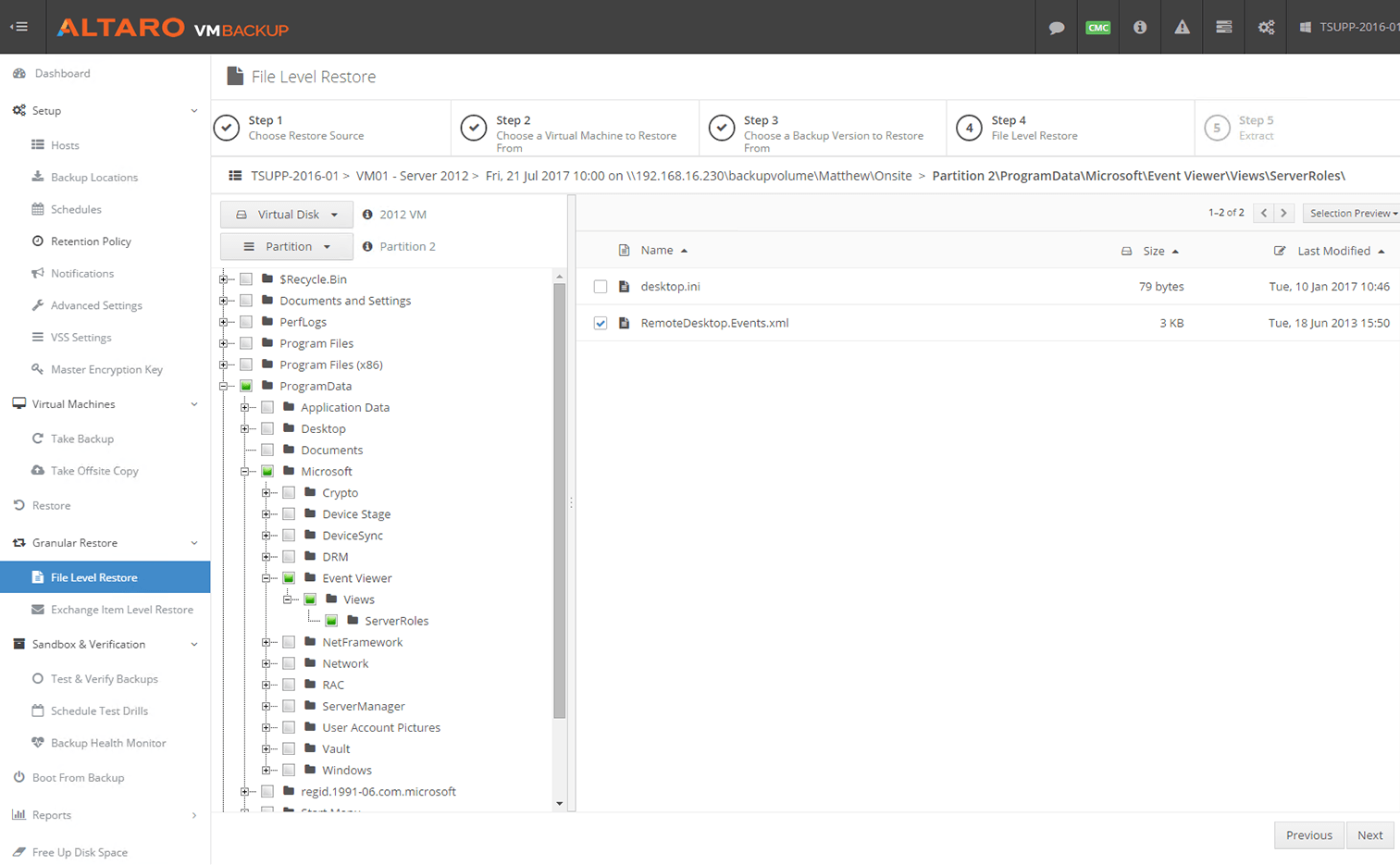1400x865 pixels.
Task: Click the Hosts icon in sidebar
Action: 38,144
